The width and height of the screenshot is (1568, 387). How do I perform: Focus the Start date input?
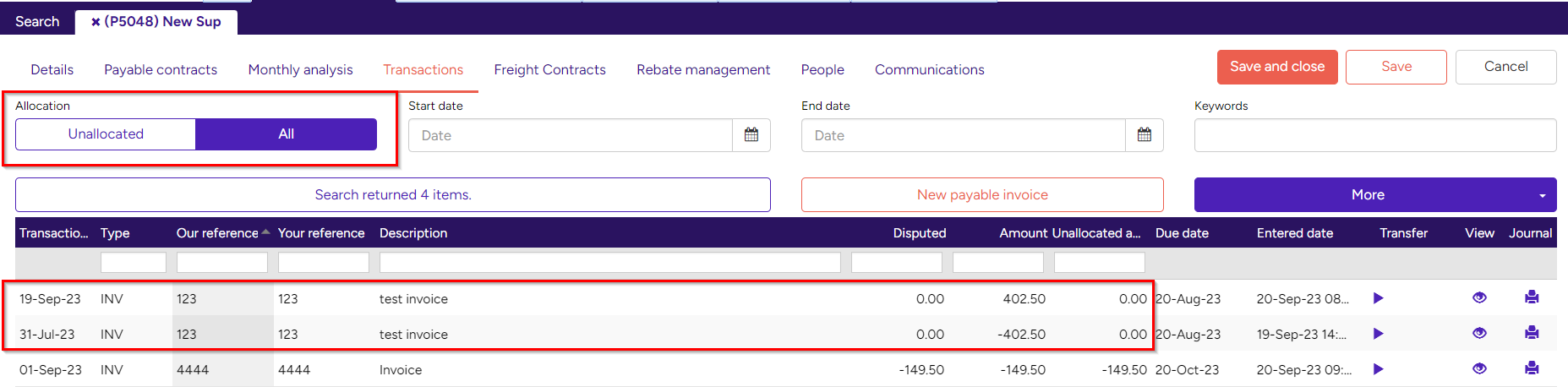(x=571, y=135)
